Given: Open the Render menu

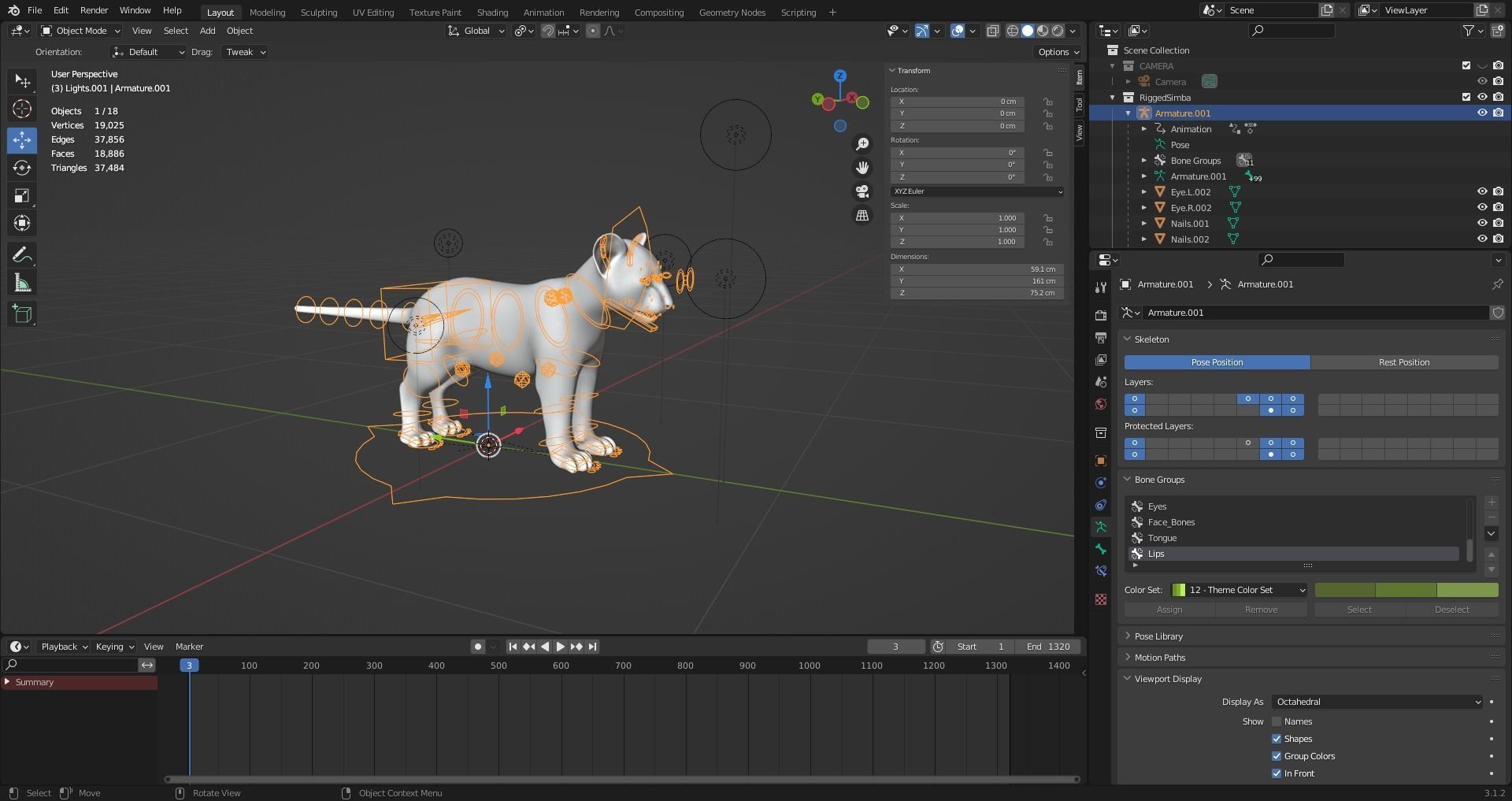Looking at the screenshot, I should coord(94,10).
